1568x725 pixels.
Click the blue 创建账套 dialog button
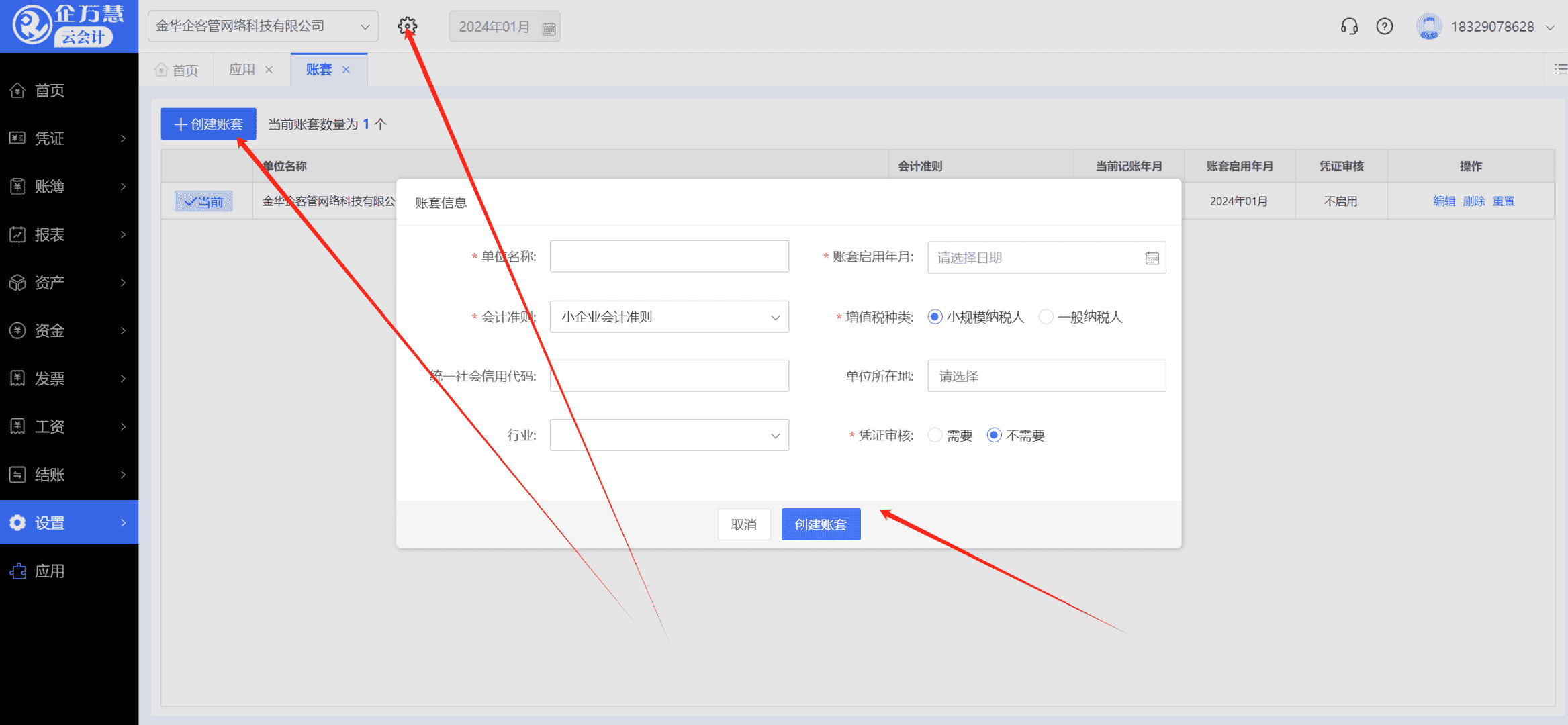pos(821,524)
